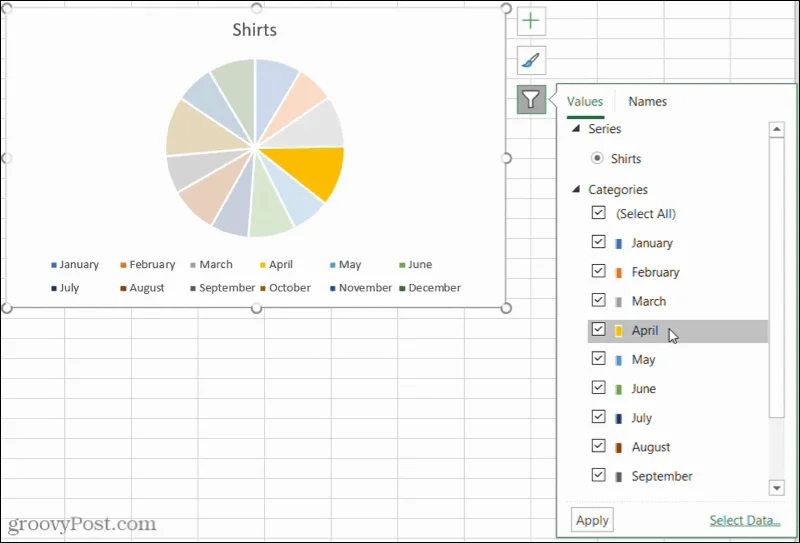Uncheck the (Select All) checkbox
The image size is (800, 543).
coord(598,212)
